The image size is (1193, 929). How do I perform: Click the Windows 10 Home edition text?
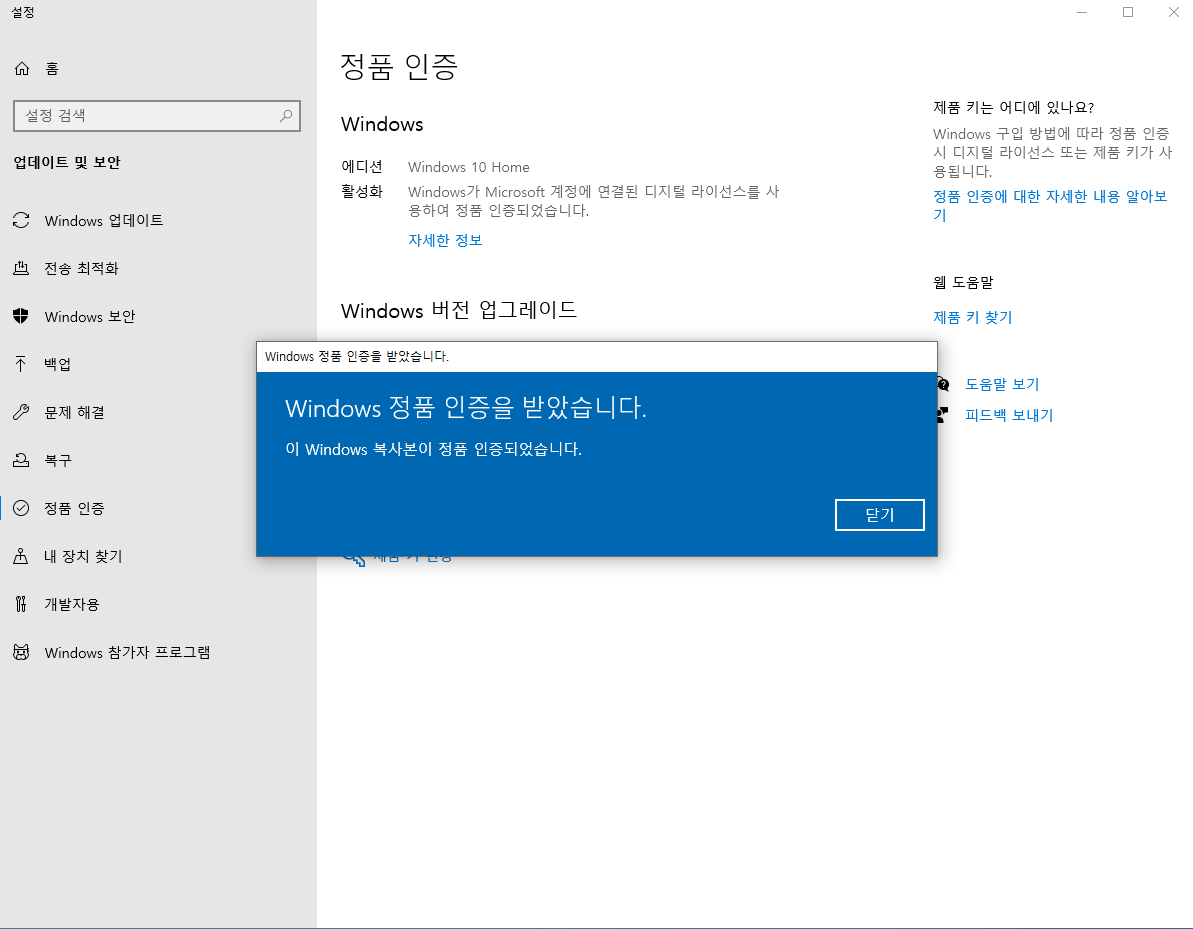click(x=469, y=167)
